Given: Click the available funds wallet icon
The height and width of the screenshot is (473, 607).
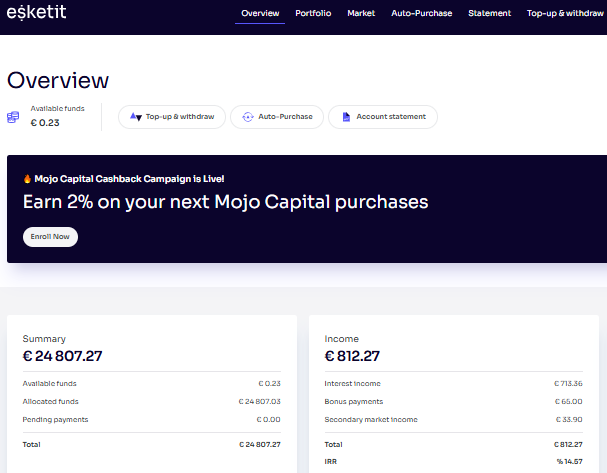Looking at the screenshot, I should [13, 117].
